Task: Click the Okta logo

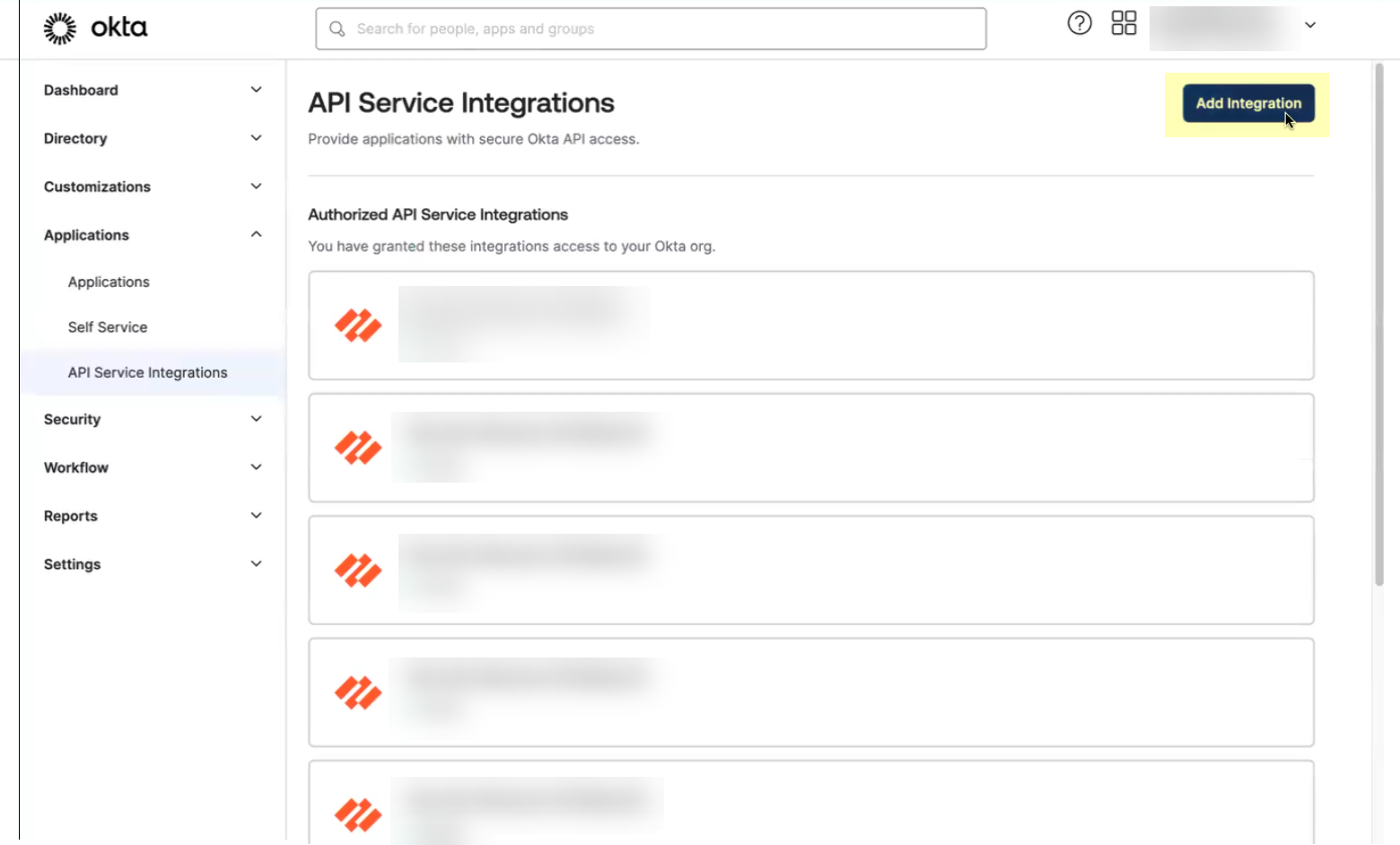Action: (x=93, y=27)
